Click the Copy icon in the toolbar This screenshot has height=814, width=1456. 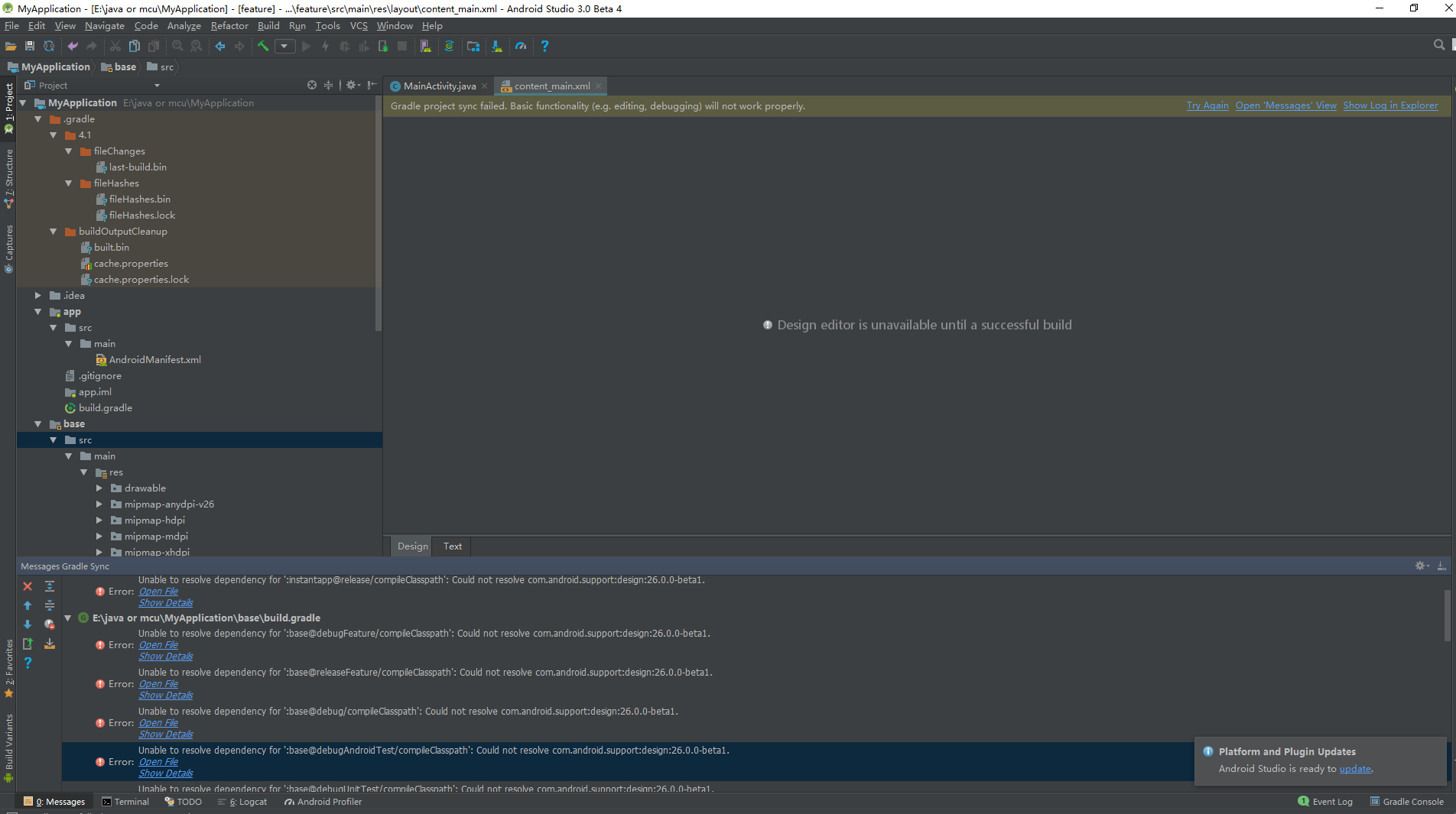[x=135, y=47]
